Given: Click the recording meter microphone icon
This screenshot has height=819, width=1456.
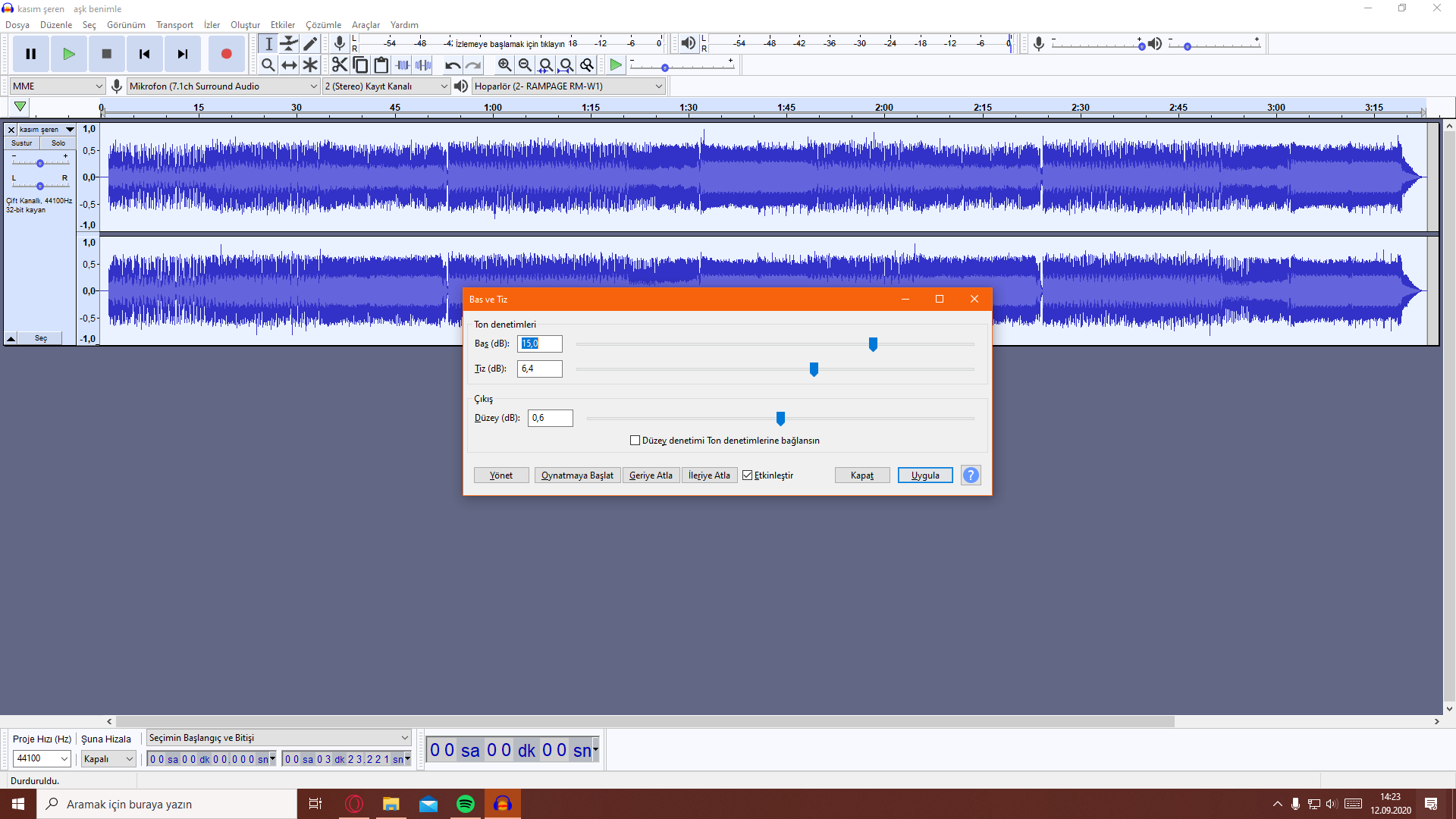Looking at the screenshot, I should click(x=340, y=44).
